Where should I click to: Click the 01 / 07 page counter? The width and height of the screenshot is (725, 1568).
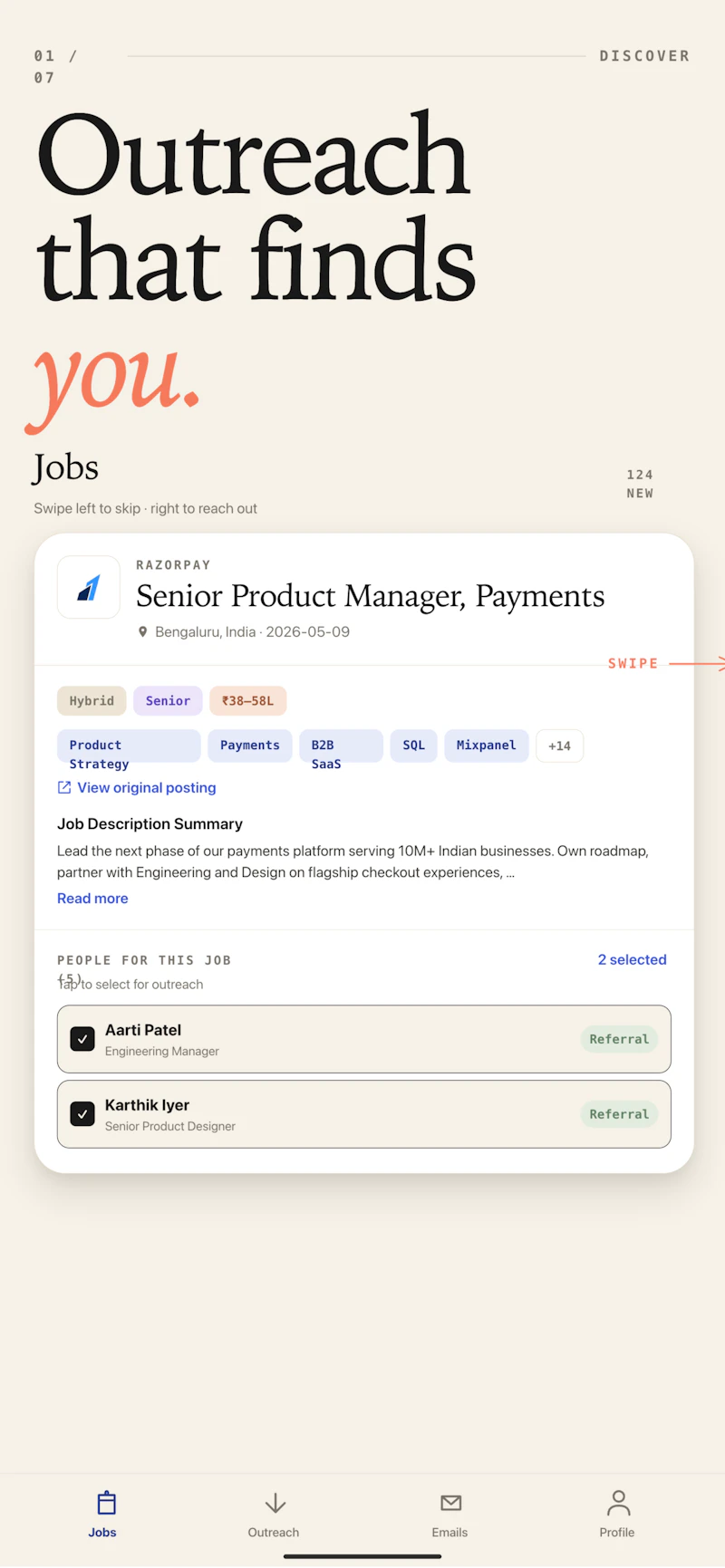tap(55, 67)
